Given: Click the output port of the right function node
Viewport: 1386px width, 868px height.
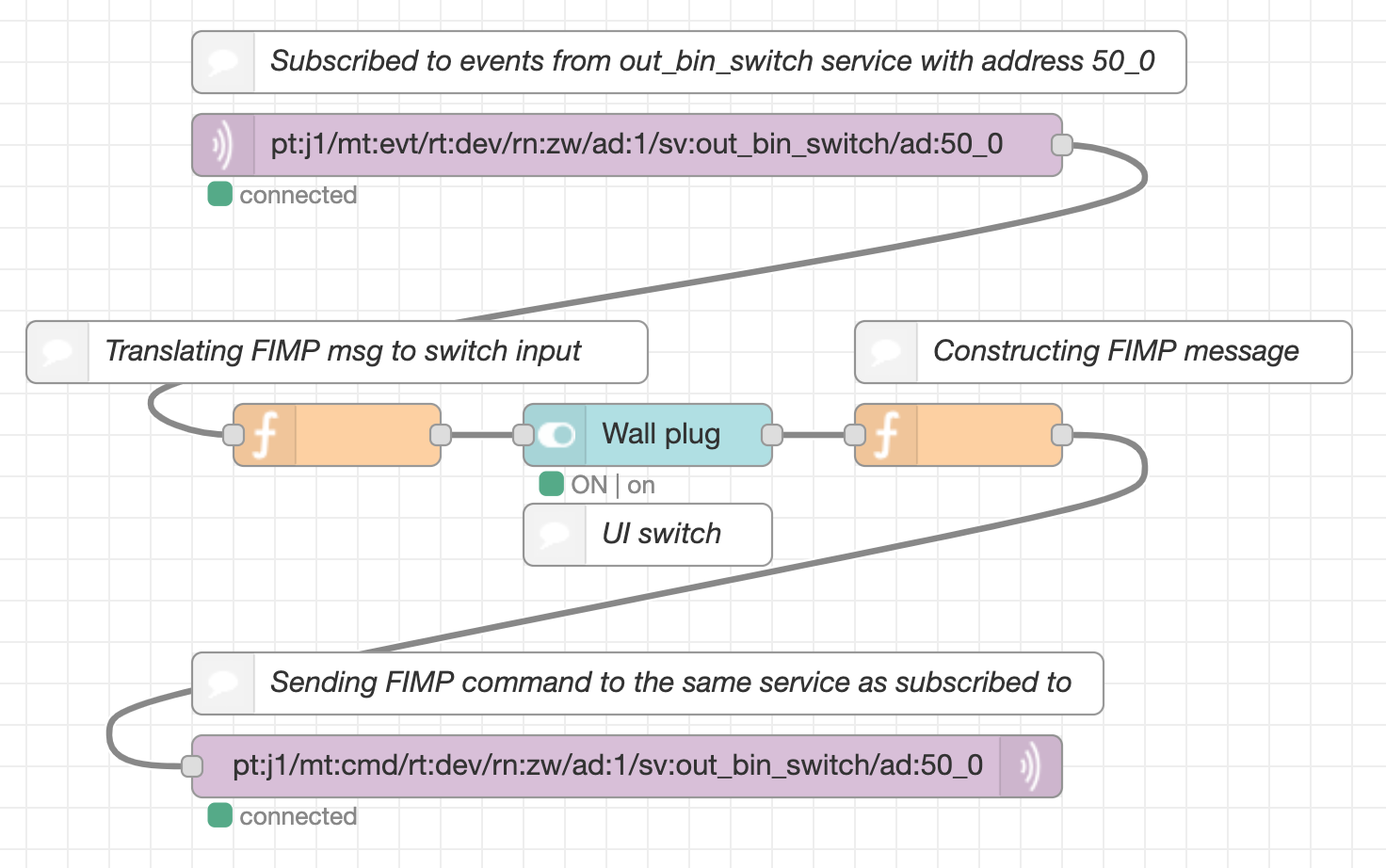Looking at the screenshot, I should click(1062, 435).
